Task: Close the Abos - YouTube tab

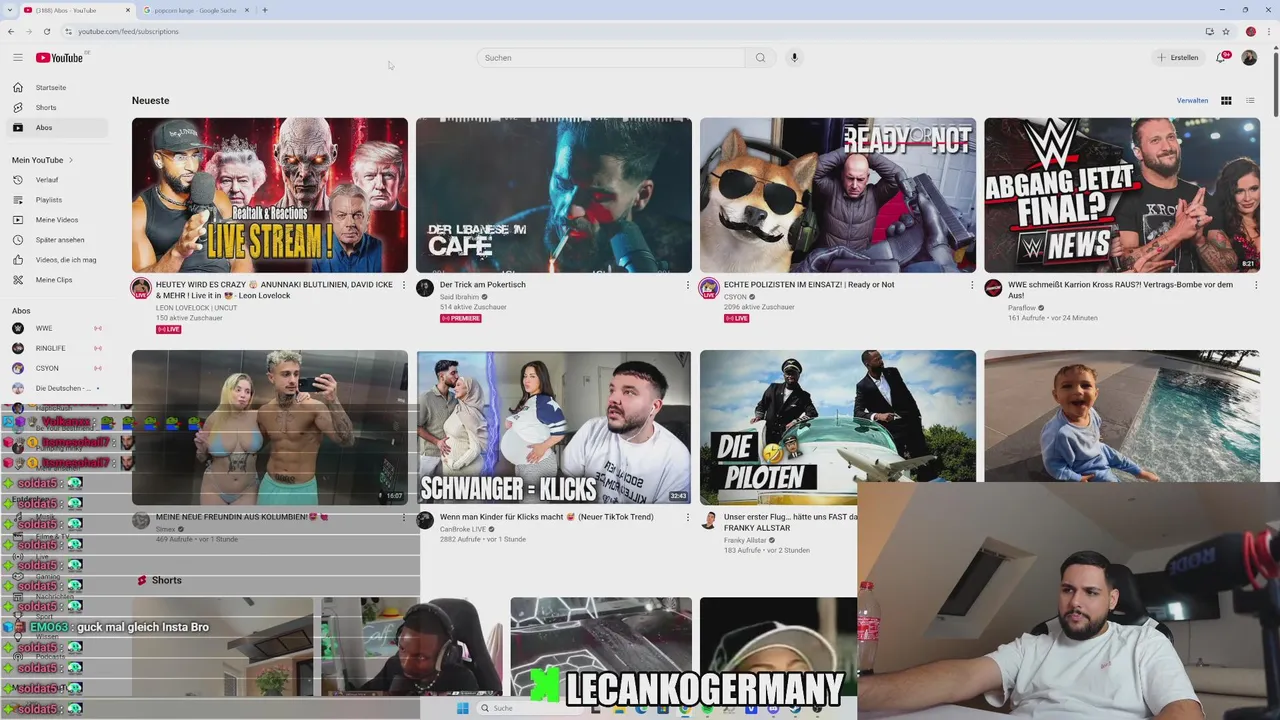Action: (128, 10)
